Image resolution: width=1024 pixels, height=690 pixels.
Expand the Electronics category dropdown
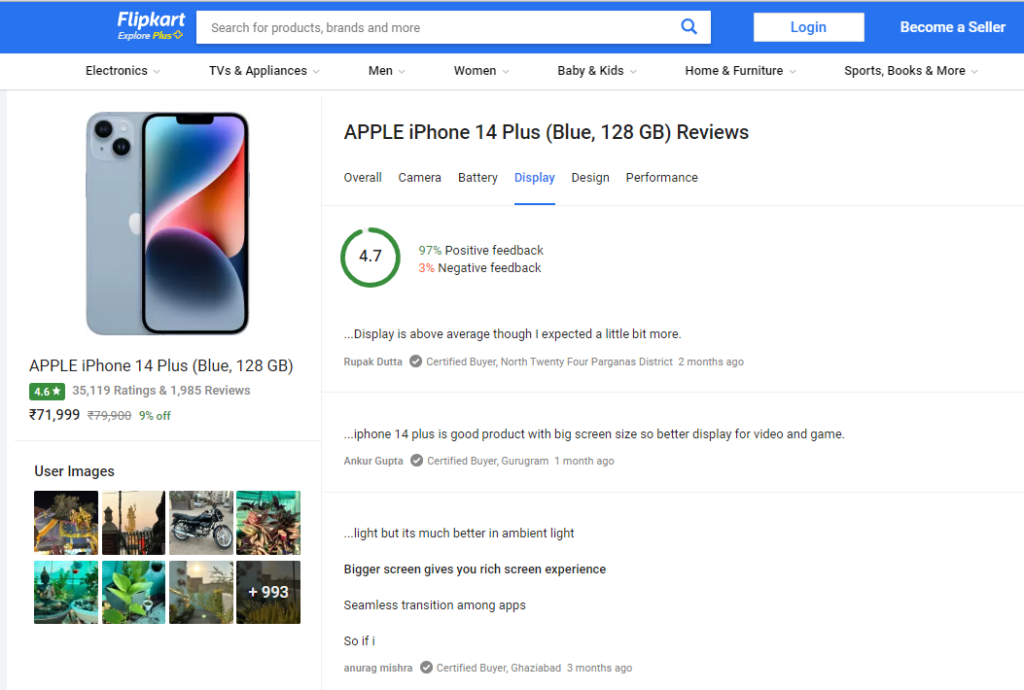point(123,71)
